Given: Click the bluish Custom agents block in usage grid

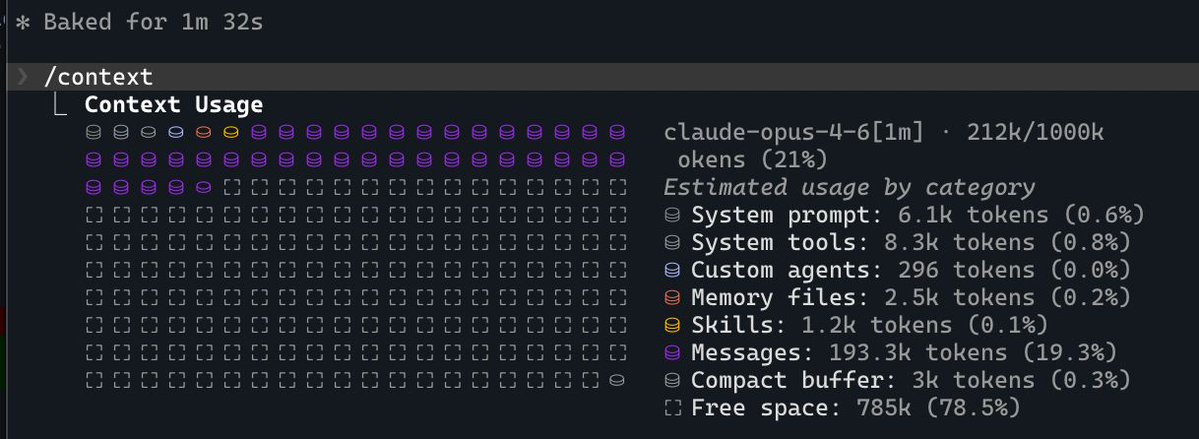Looking at the screenshot, I should pyautogui.click(x=176, y=132).
